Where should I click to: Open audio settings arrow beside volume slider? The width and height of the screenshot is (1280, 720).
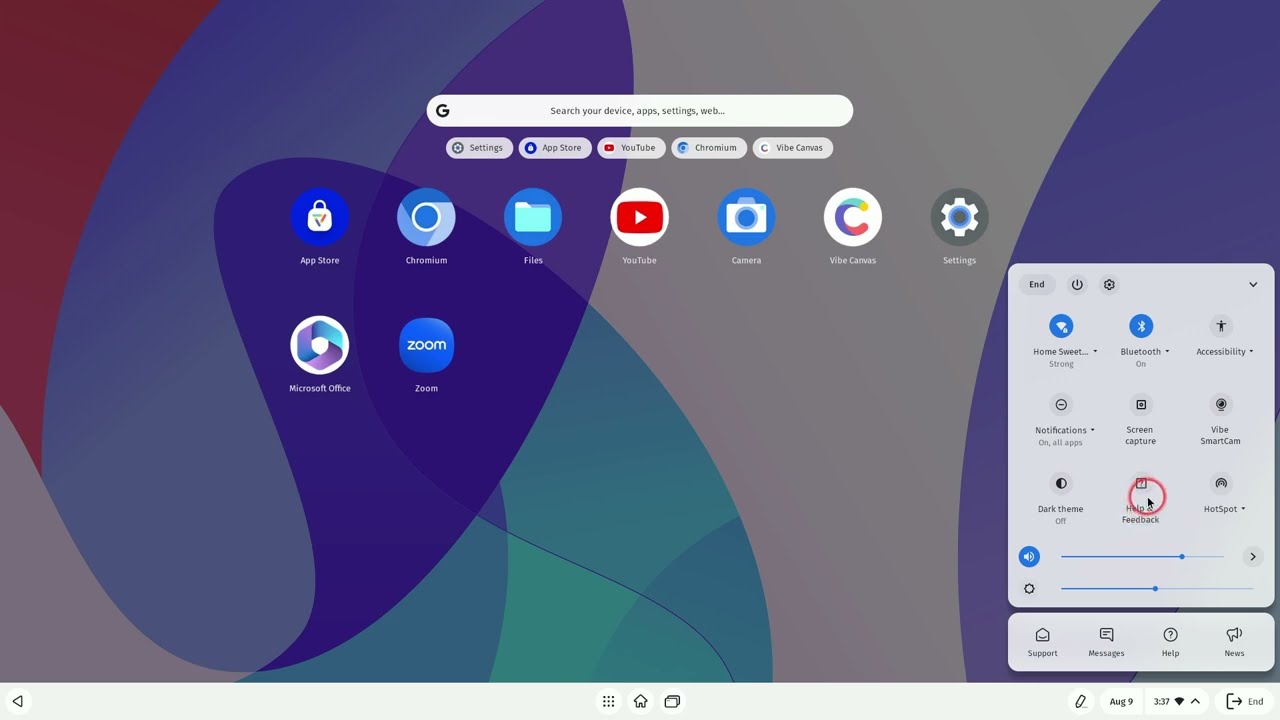(x=1253, y=557)
